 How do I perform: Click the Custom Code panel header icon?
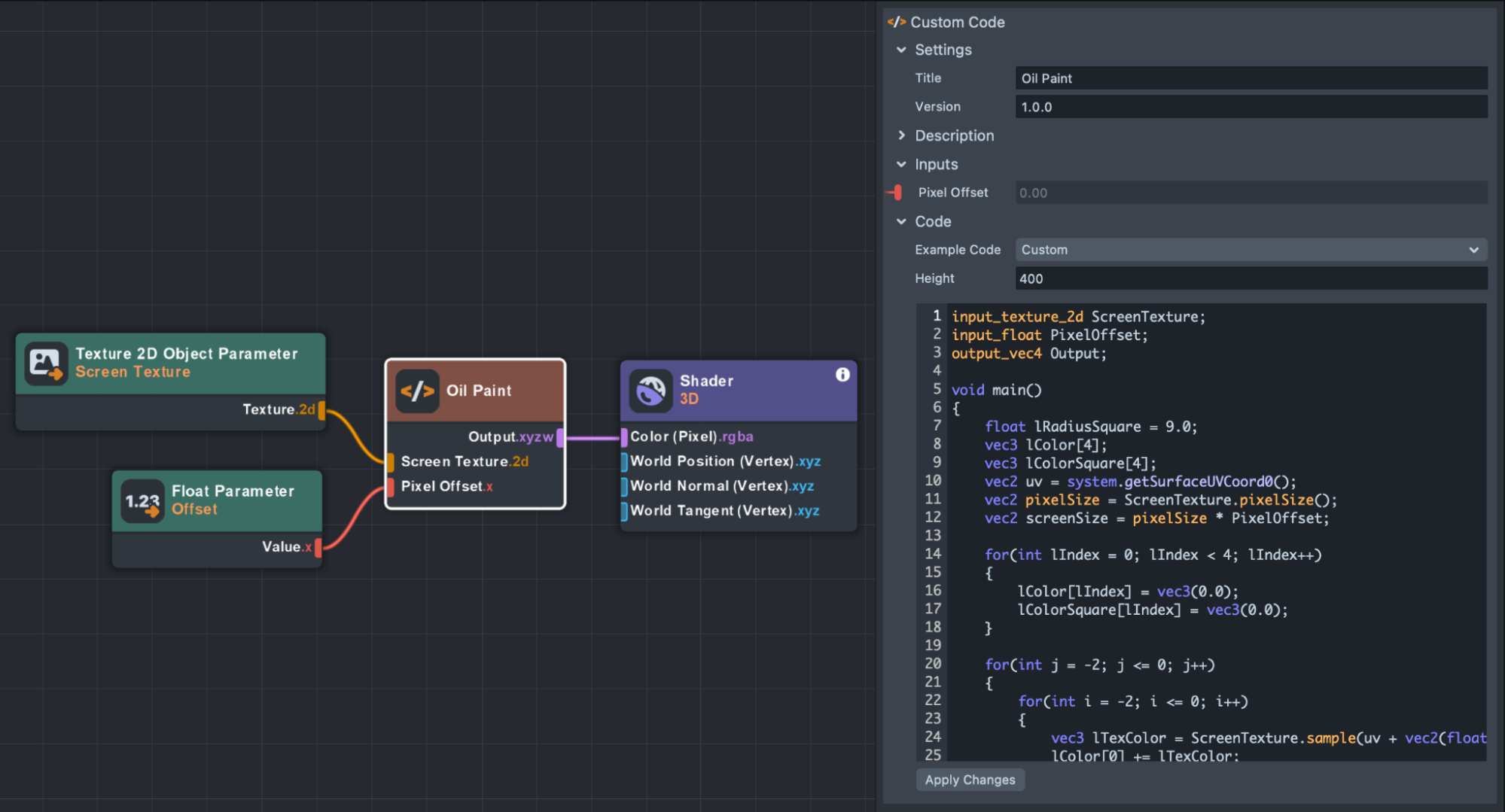coord(896,22)
